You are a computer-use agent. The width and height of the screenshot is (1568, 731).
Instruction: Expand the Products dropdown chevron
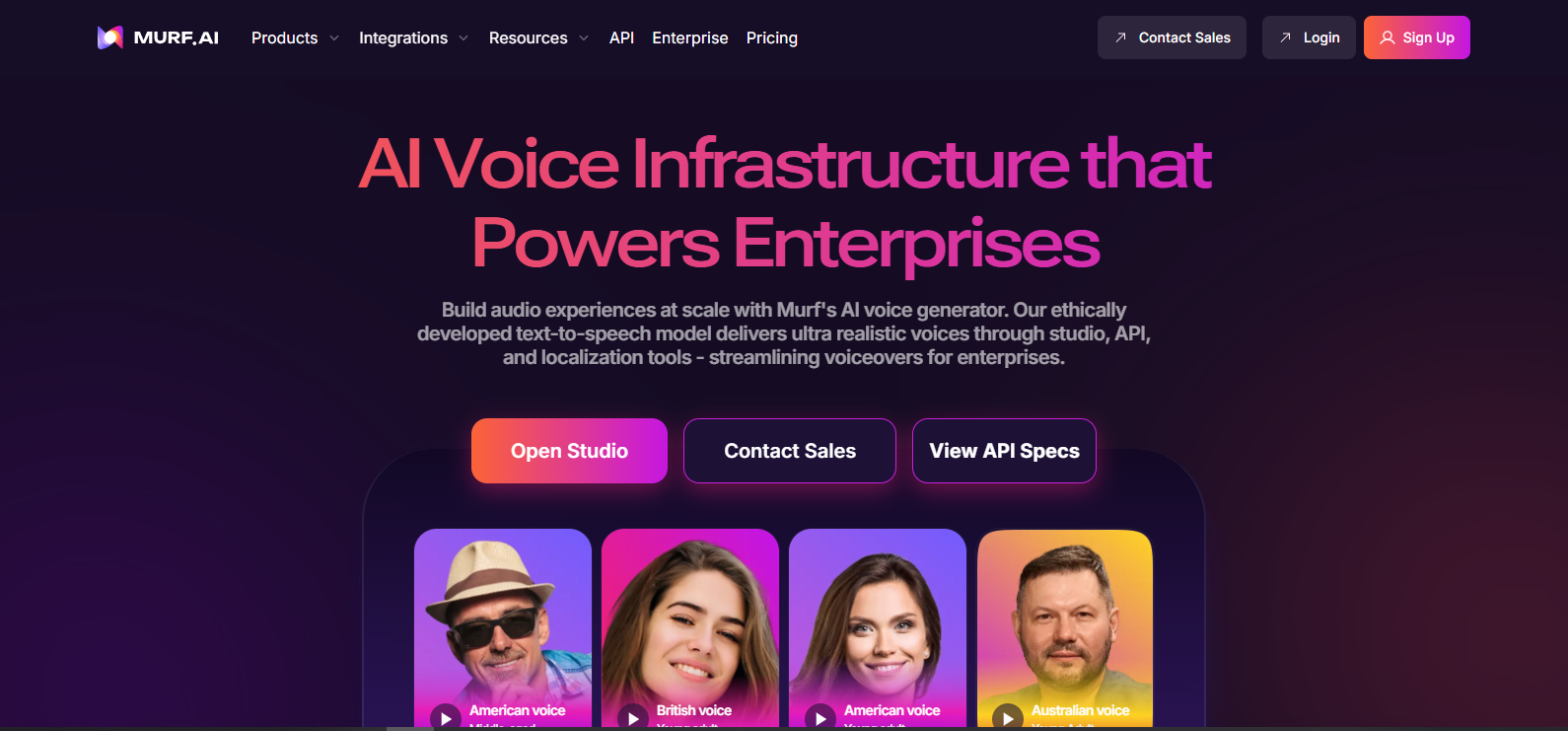(x=334, y=38)
